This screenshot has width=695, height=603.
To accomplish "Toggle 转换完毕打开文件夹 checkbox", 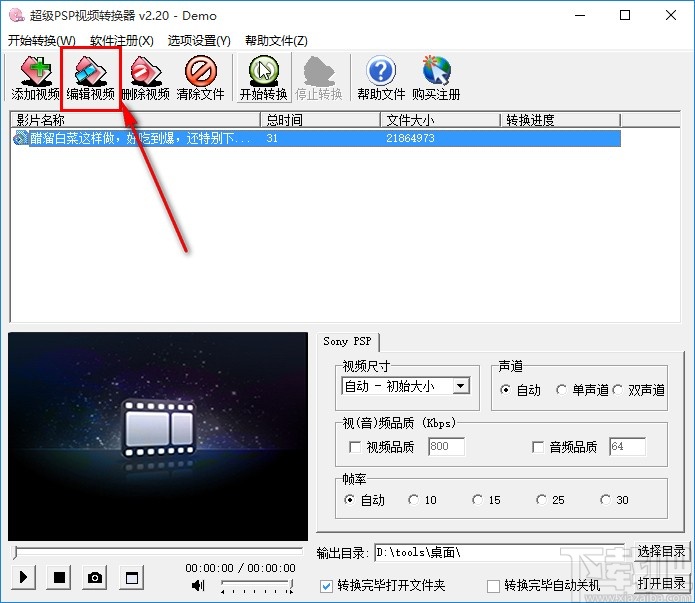I will (x=326, y=586).
